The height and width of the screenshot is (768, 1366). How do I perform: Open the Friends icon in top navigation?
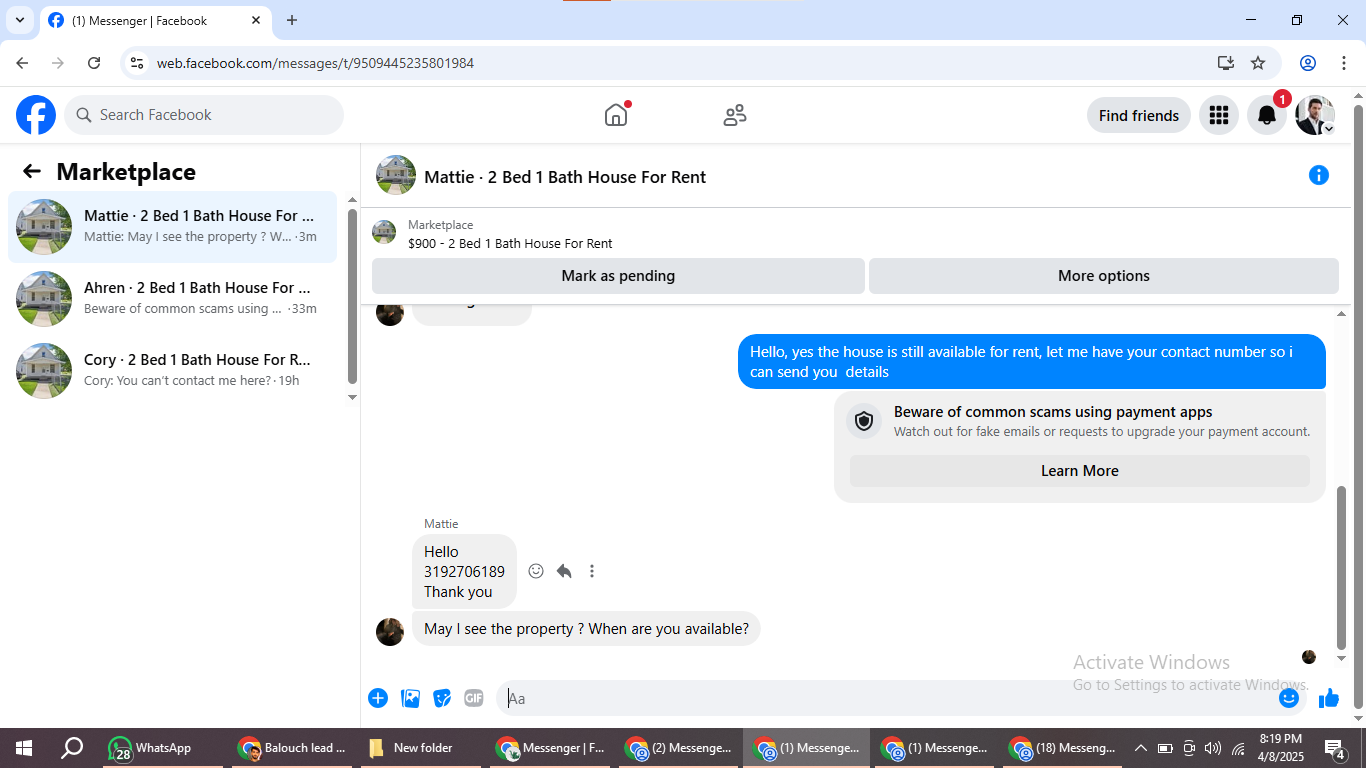[735, 115]
